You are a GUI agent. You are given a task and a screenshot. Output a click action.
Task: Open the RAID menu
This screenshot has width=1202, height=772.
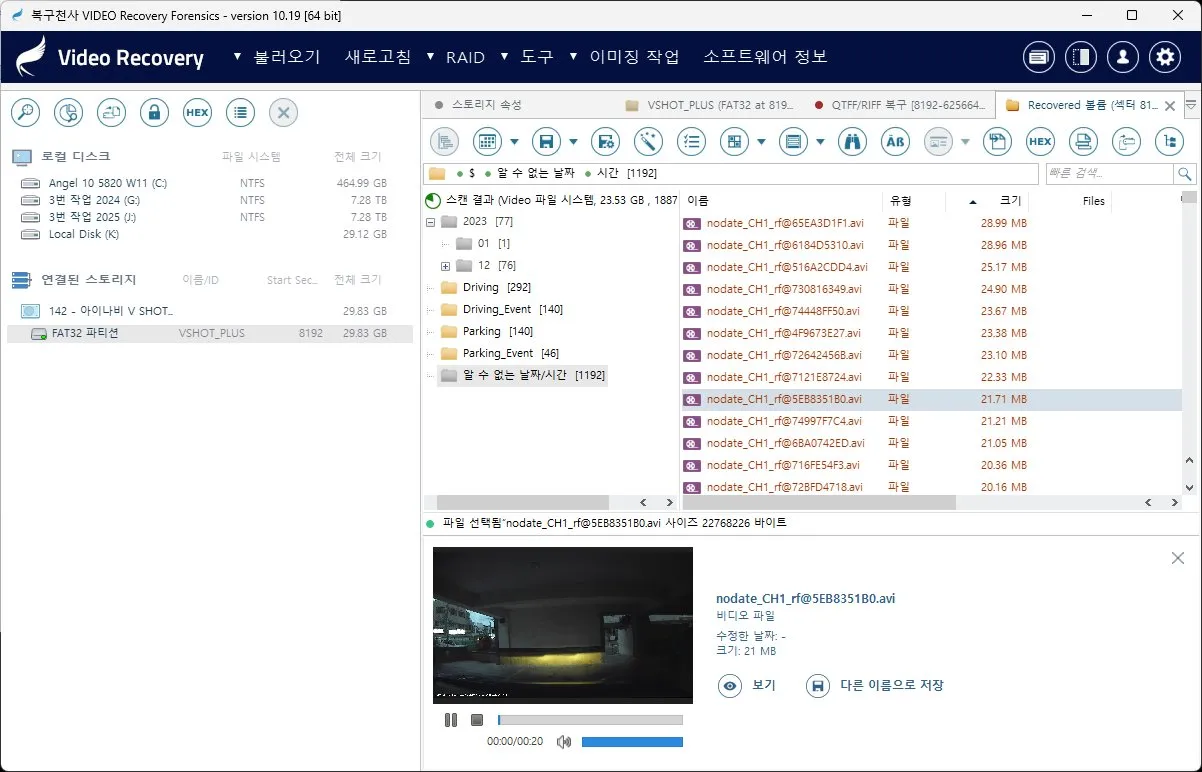pos(465,57)
